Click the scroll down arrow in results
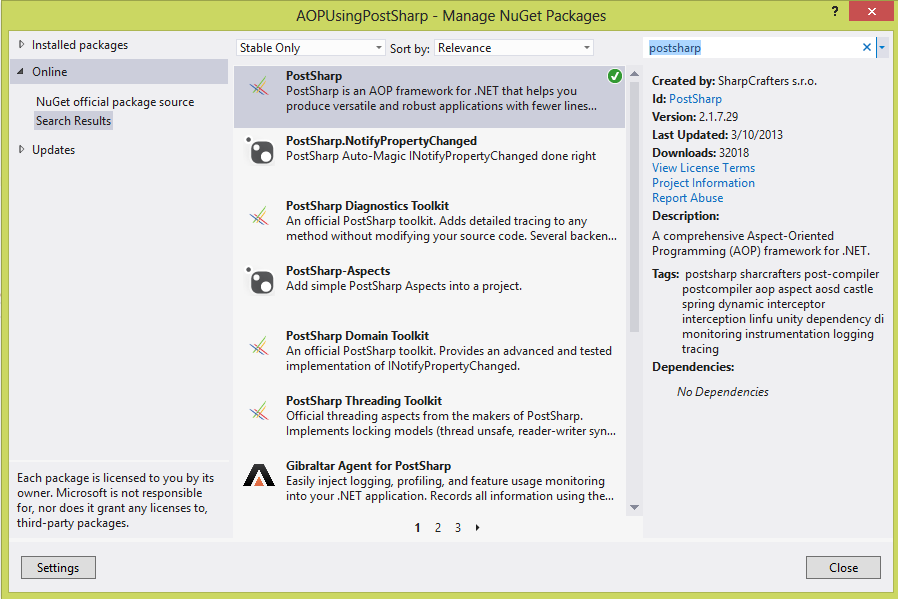Image resolution: width=898 pixels, height=599 pixels. [634, 507]
